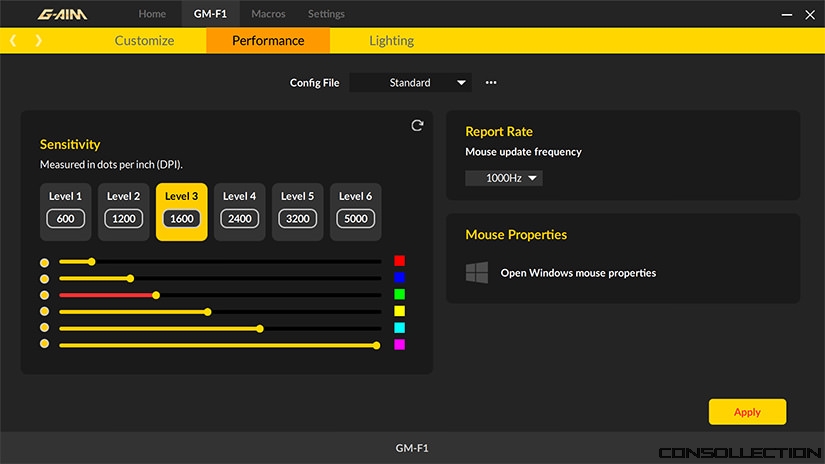Click the fourth DPI slider handle
The height and width of the screenshot is (464, 825).
208,312
